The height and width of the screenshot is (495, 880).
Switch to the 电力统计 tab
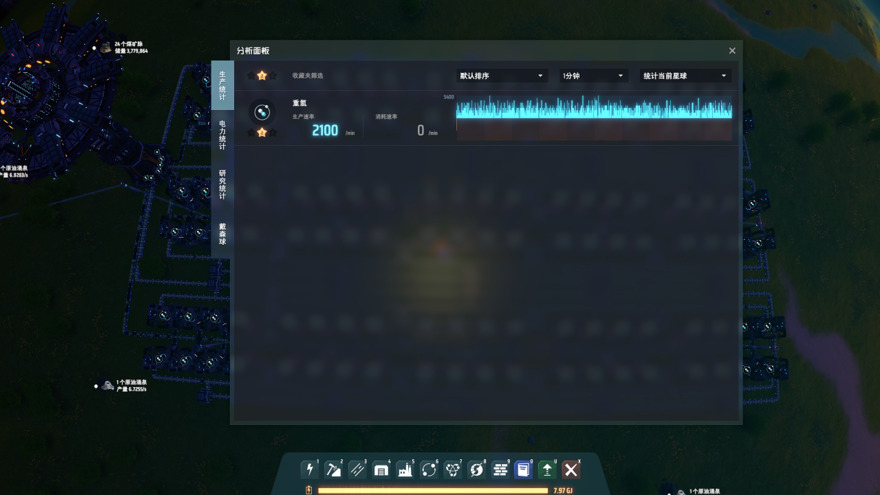point(222,135)
